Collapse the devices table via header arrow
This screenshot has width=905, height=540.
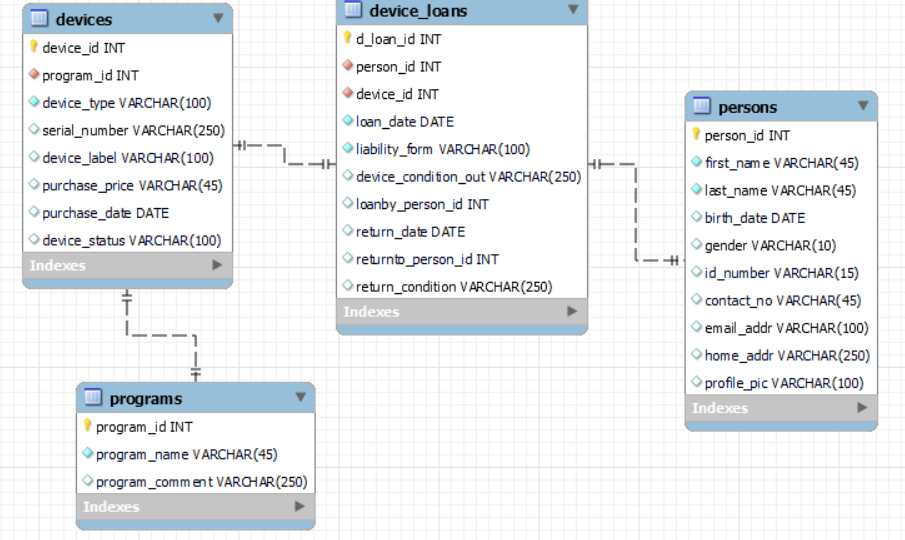(218, 18)
